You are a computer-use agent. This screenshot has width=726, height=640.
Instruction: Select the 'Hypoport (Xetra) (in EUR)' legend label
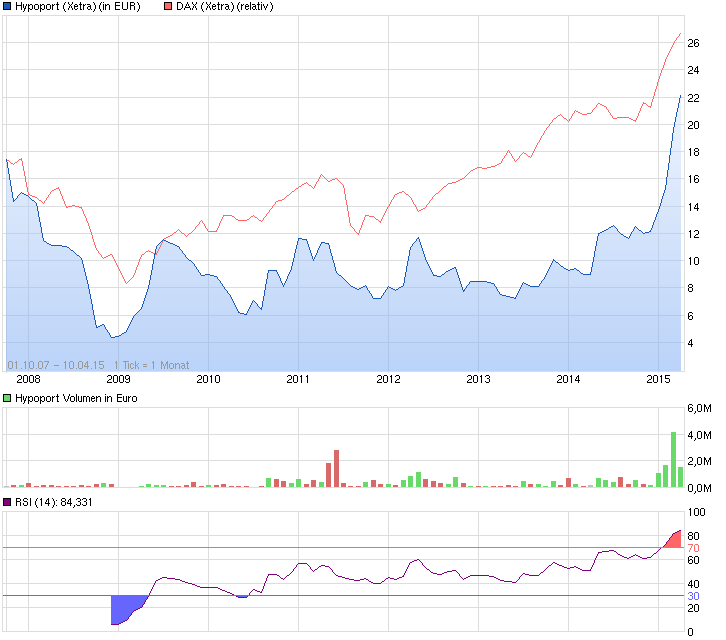78,6
